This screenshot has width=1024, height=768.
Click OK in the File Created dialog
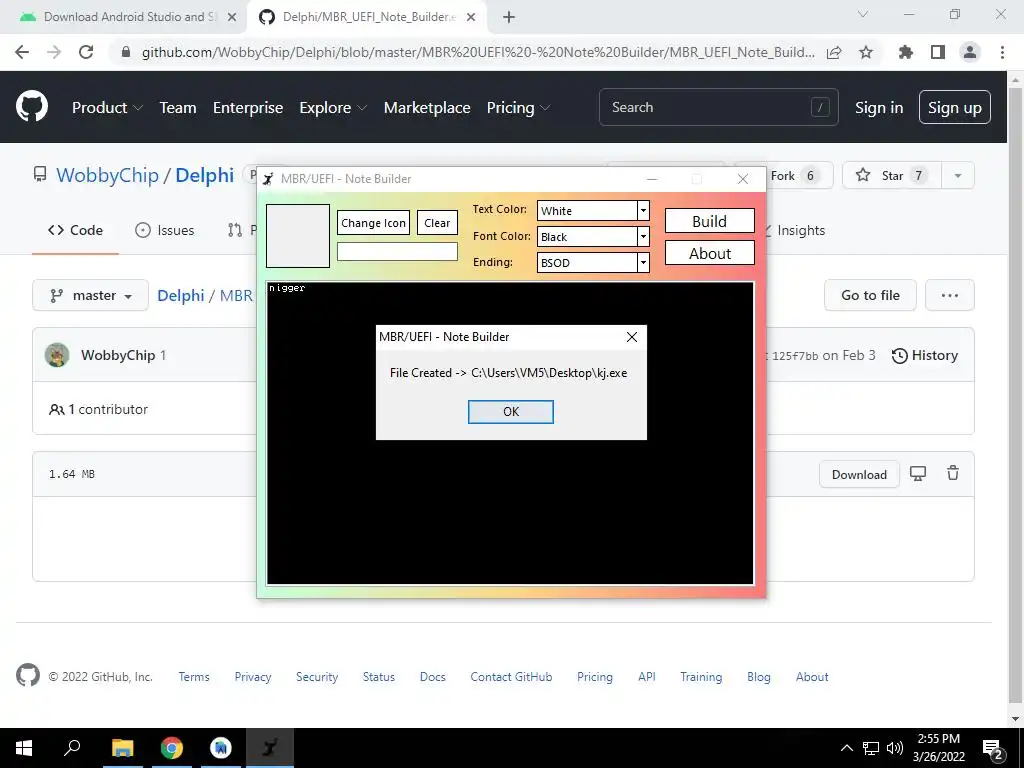tap(511, 411)
